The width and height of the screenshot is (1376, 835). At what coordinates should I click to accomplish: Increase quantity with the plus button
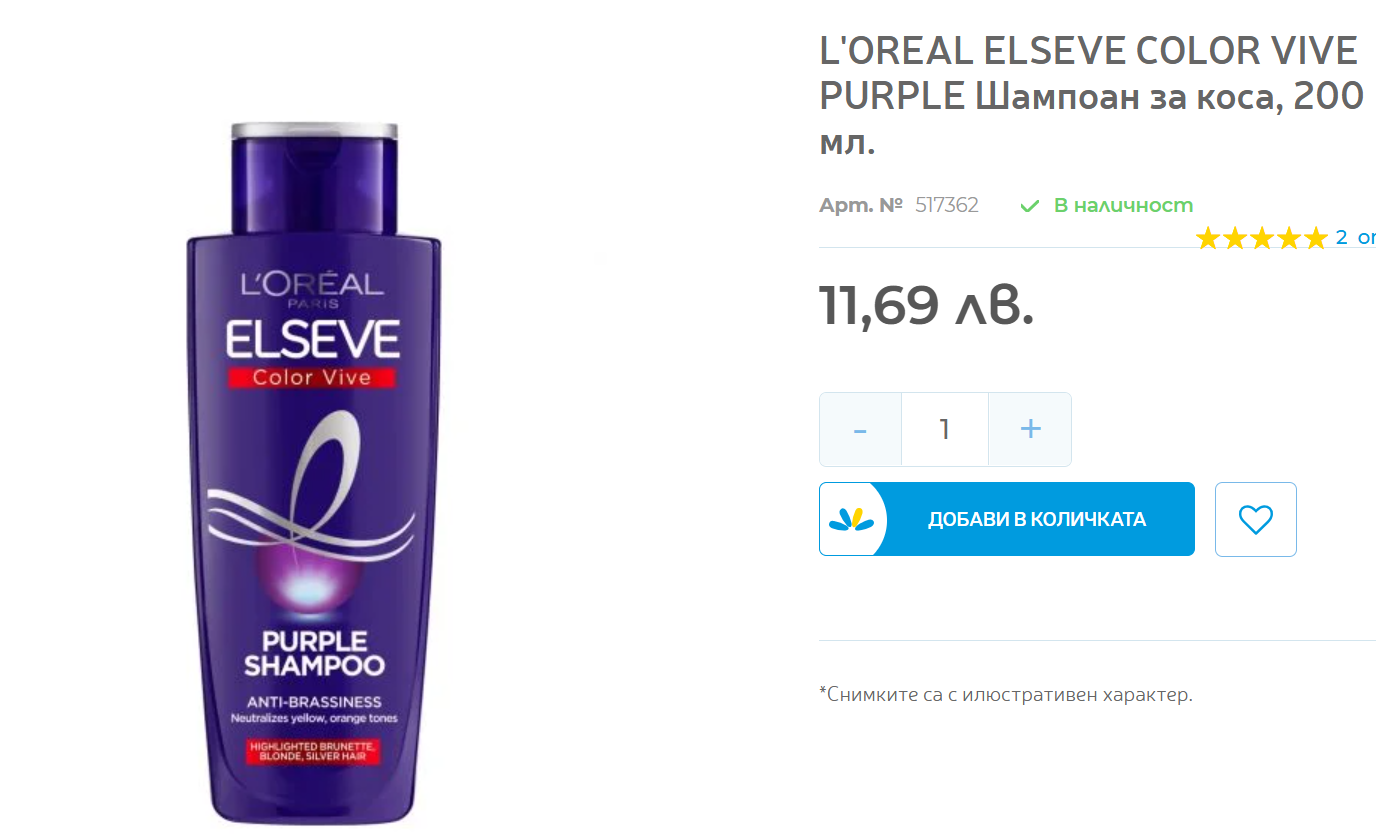coord(1030,429)
